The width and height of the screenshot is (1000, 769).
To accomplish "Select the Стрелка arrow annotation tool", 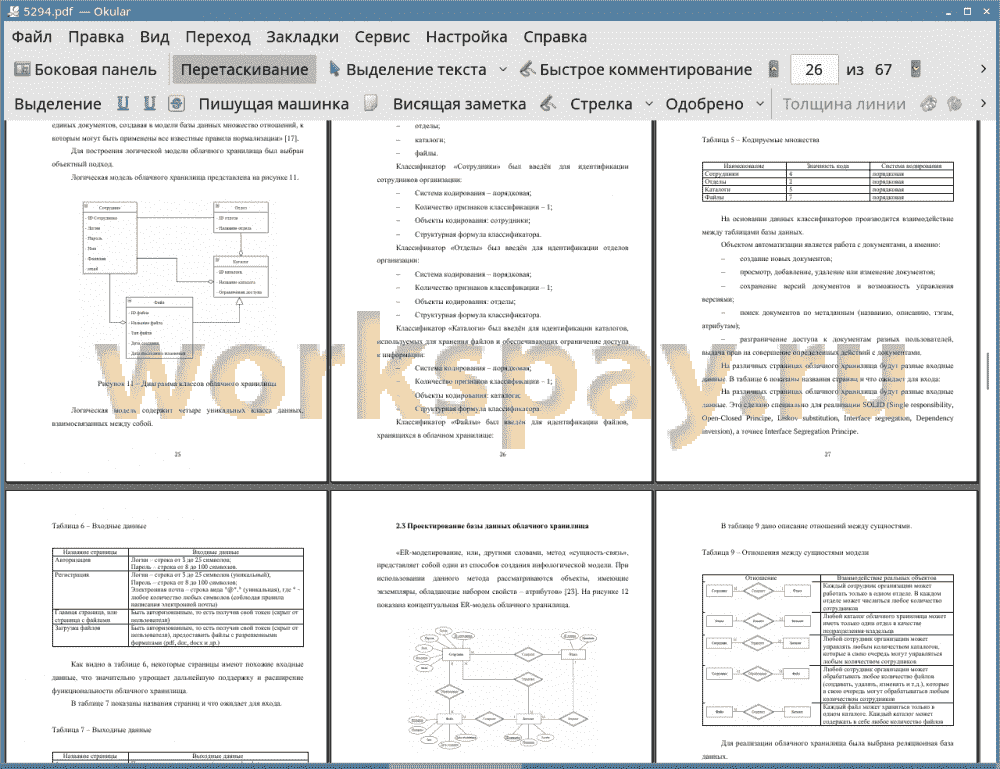I will [601, 104].
